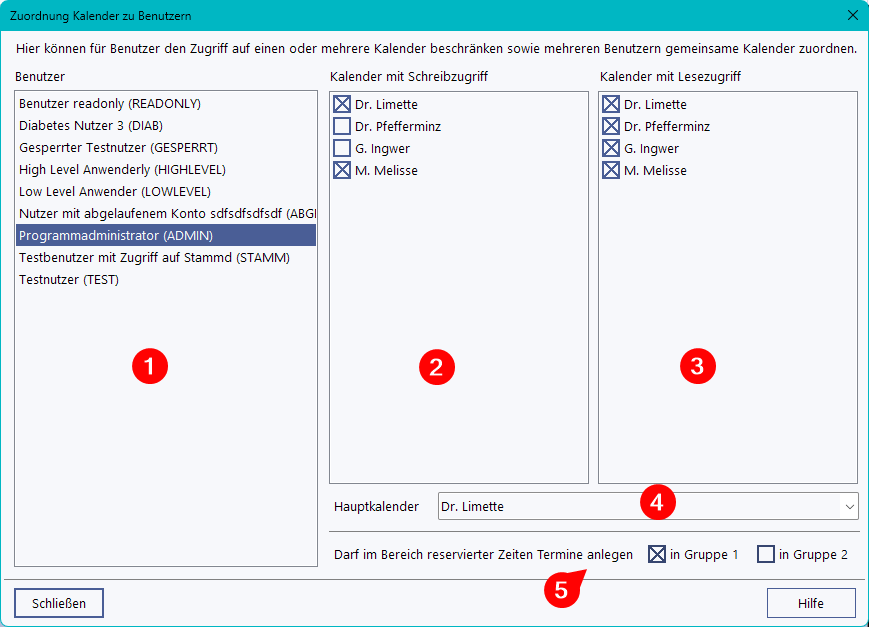The image size is (869, 627).
Task: Select Testbenutzer mit Zugriff auf Stammd (STAMM)
Action: pyautogui.click(x=154, y=258)
